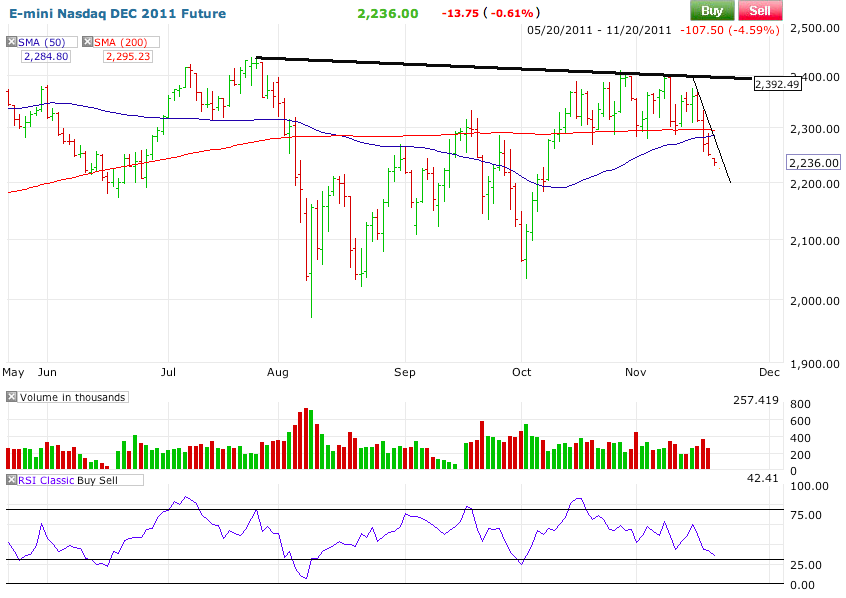This screenshot has height=598, width=846.
Task: Click the Jun label on the time axis
Action: pos(47,372)
